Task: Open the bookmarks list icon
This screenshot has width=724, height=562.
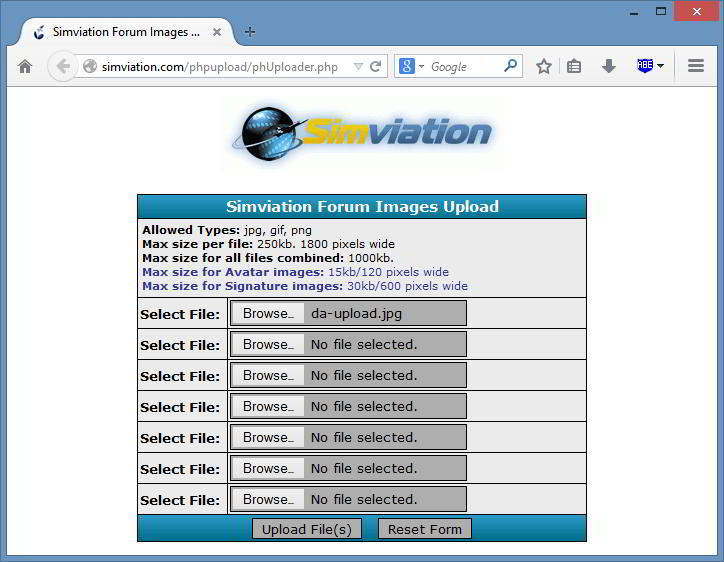Action: tap(574, 66)
